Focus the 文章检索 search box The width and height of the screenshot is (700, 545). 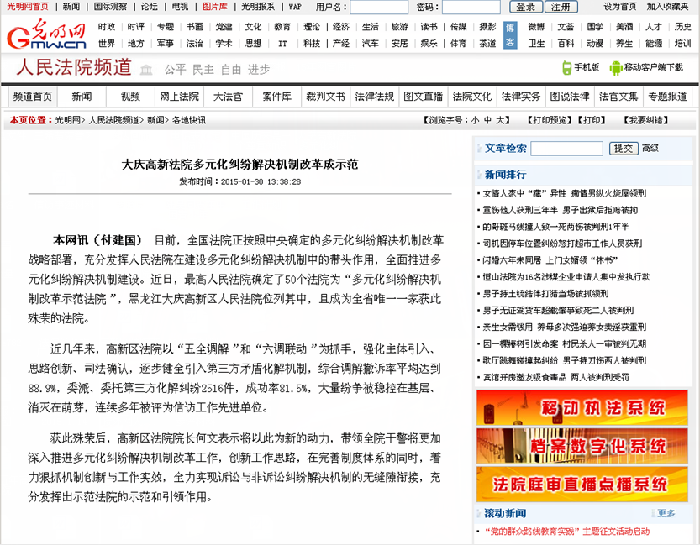click(567, 149)
